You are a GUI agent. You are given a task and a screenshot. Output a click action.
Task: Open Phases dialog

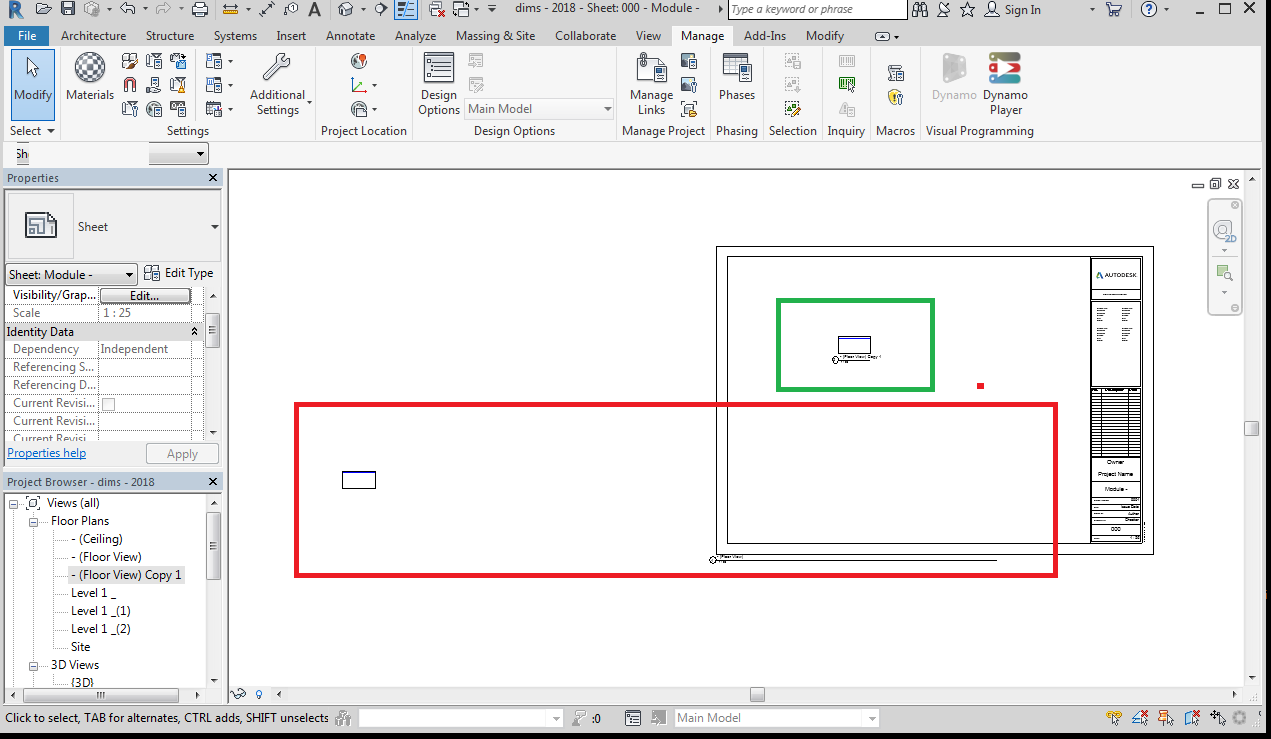point(737,78)
